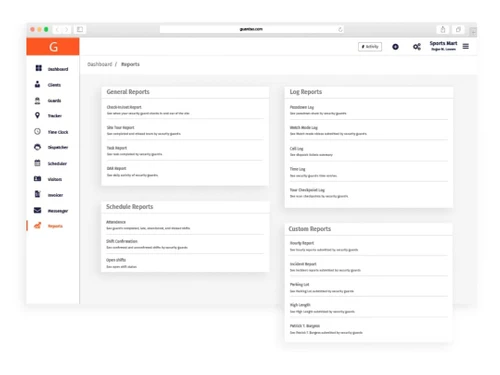Open the settings gears icon
Image resolution: width=500 pixels, height=375 pixels.
click(x=417, y=47)
